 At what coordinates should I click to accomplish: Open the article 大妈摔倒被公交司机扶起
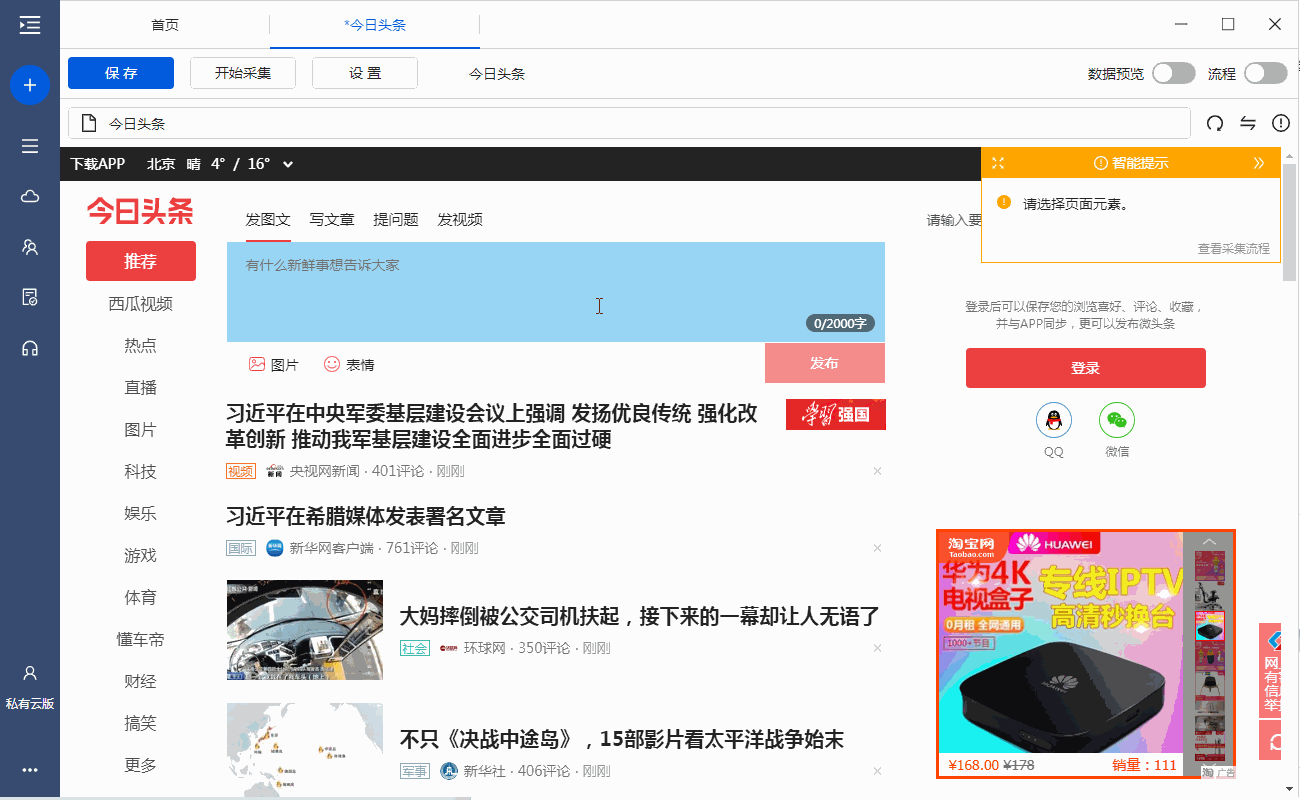639,616
